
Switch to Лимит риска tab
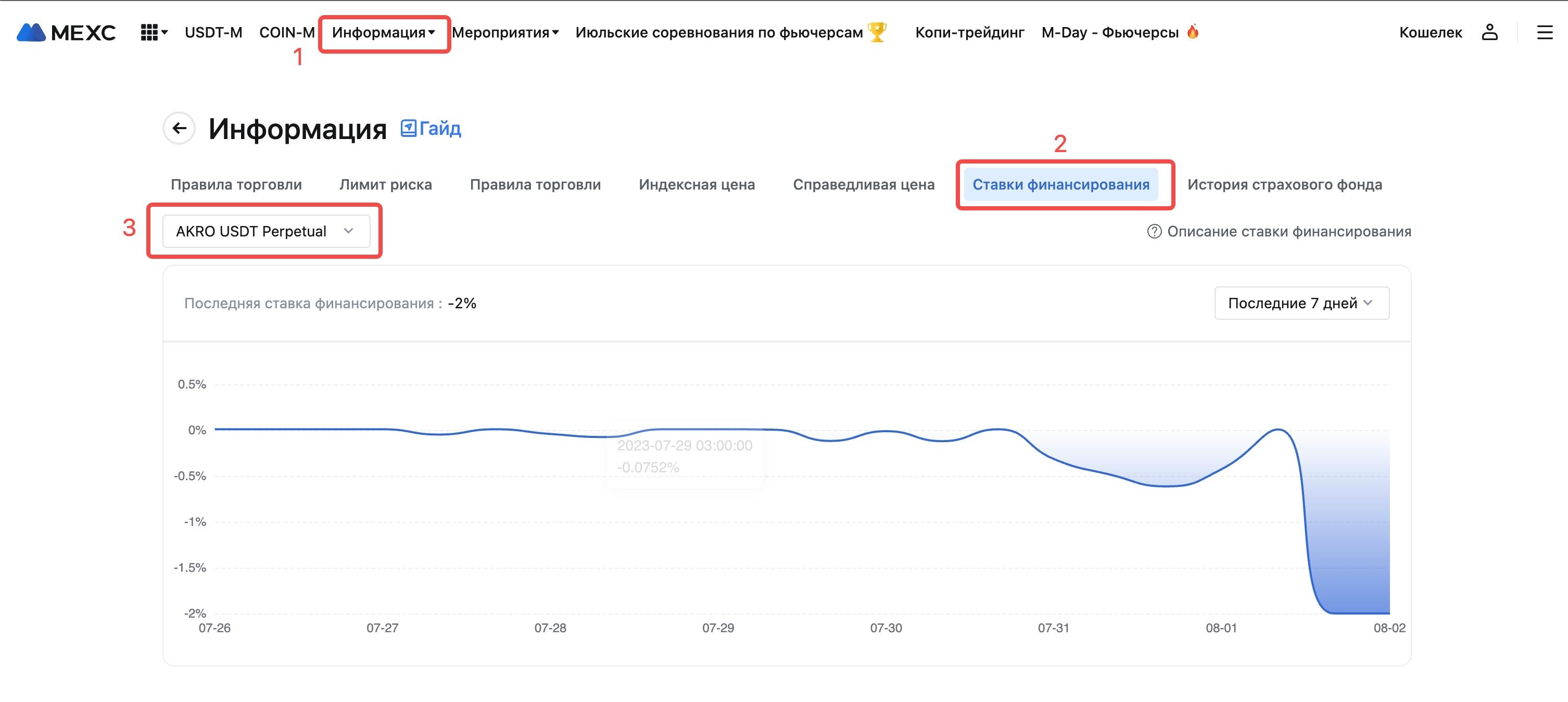pyautogui.click(x=385, y=184)
